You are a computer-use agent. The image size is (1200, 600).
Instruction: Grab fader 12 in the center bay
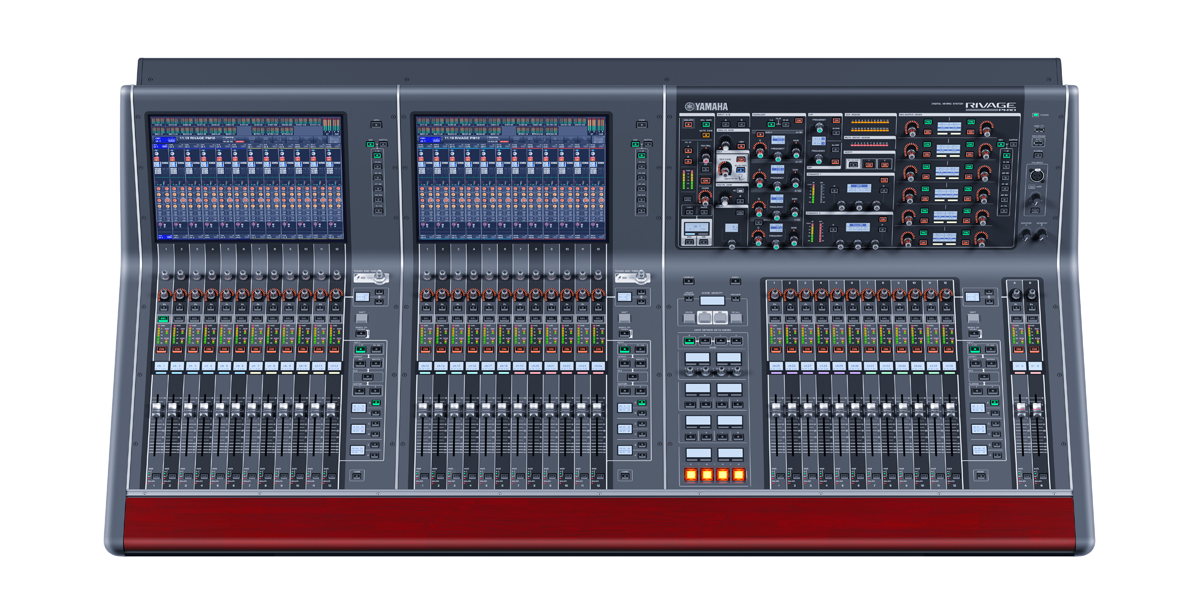596,408
